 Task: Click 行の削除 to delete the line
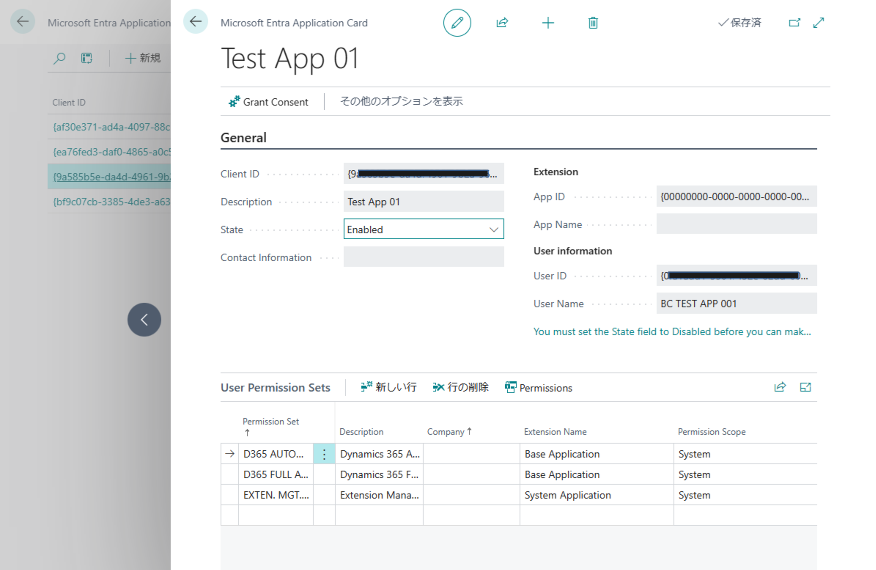pyautogui.click(x=460, y=387)
